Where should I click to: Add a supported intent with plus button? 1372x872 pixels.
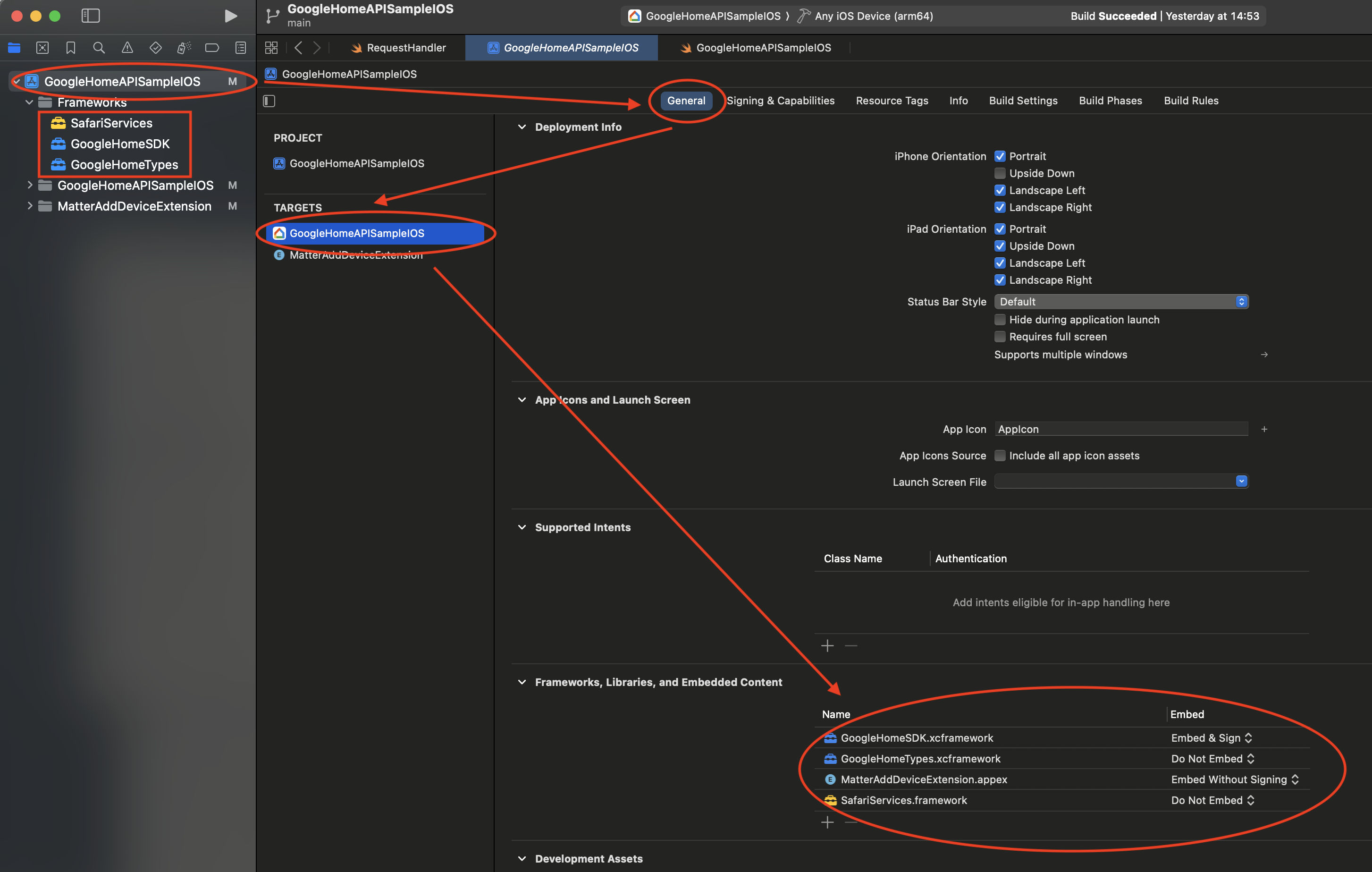click(827, 645)
